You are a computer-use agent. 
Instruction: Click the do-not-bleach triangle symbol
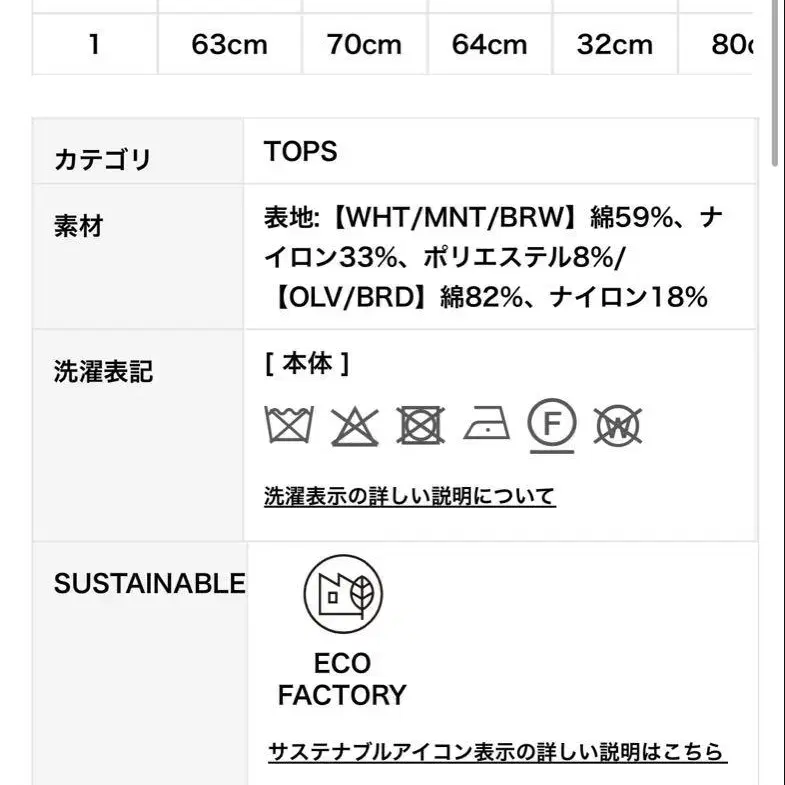pyautogui.click(x=354, y=426)
